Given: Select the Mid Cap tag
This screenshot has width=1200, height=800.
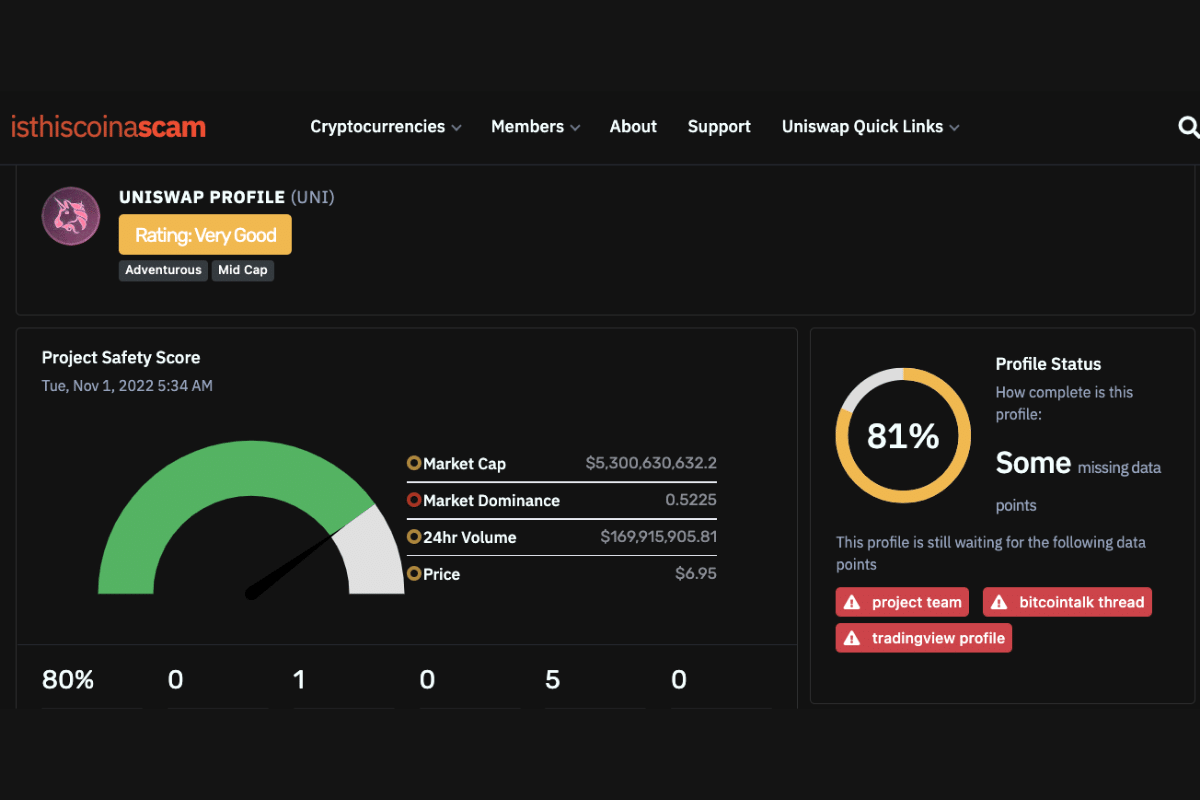Looking at the screenshot, I should pos(243,270).
